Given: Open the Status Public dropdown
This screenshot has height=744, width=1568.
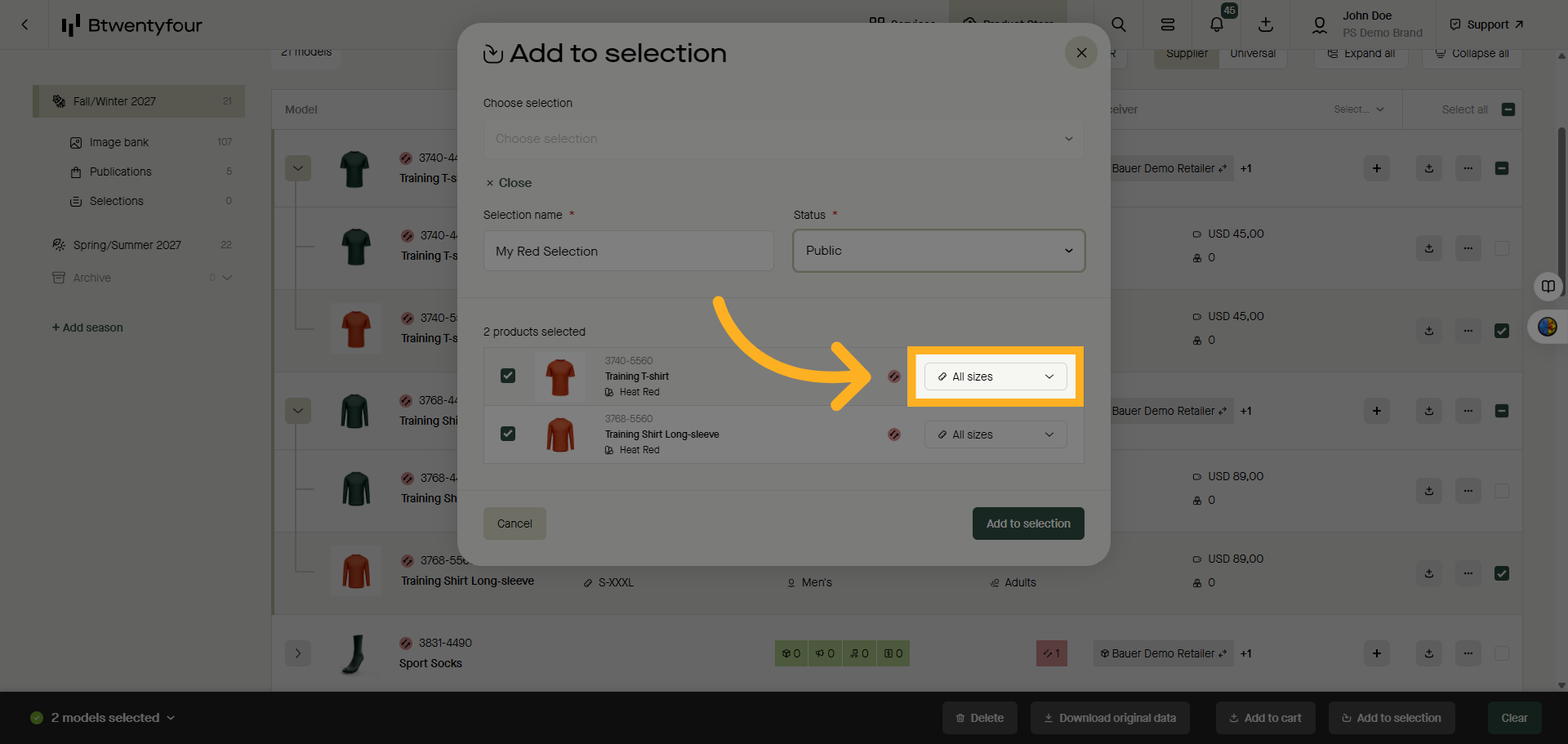Looking at the screenshot, I should click(938, 251).
